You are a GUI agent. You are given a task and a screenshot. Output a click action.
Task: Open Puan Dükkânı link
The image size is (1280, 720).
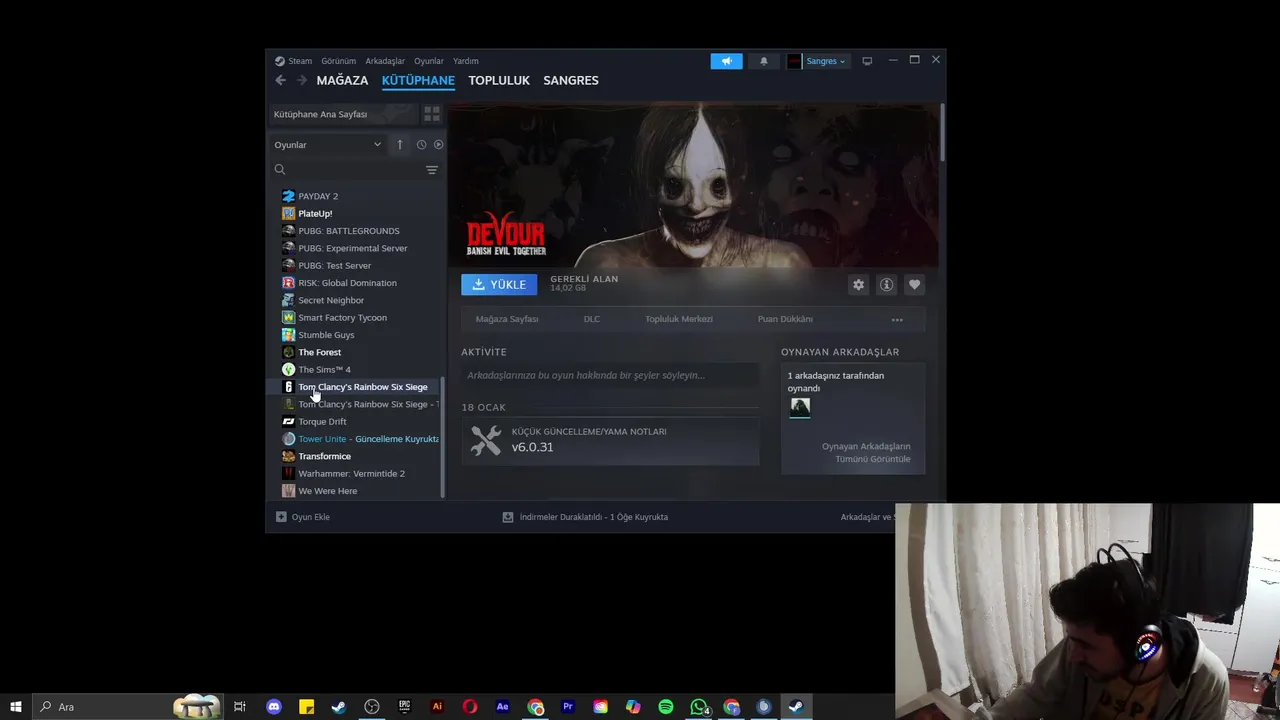[785, 319]
